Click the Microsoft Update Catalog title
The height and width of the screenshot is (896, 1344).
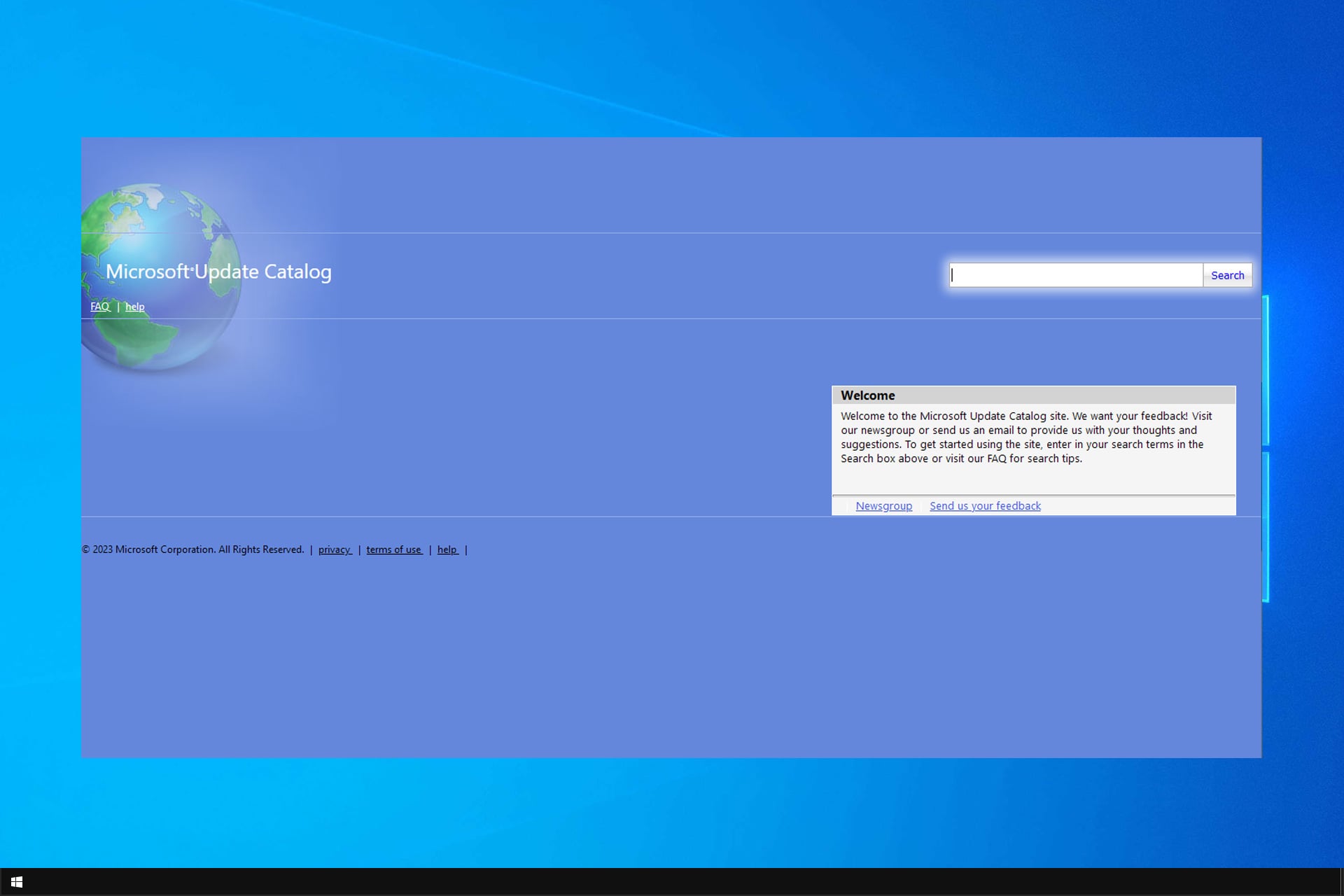tap(218, 272)
